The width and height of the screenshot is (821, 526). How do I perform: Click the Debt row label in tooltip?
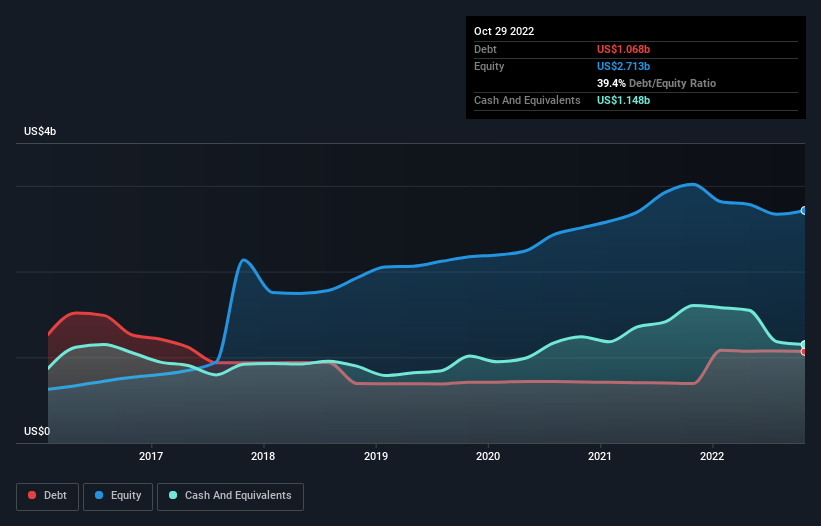coord(485,49)
